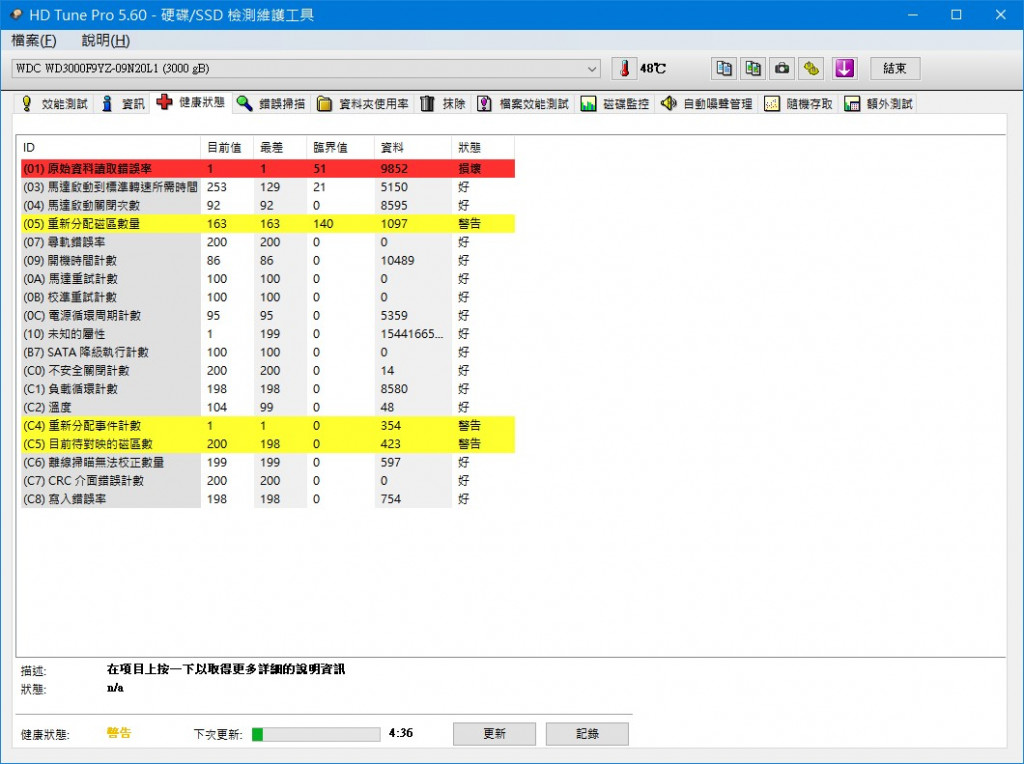Click the thermometer temperature icon
The width and height of the screenshot is (1024, 764).
[x=624, y=69]
